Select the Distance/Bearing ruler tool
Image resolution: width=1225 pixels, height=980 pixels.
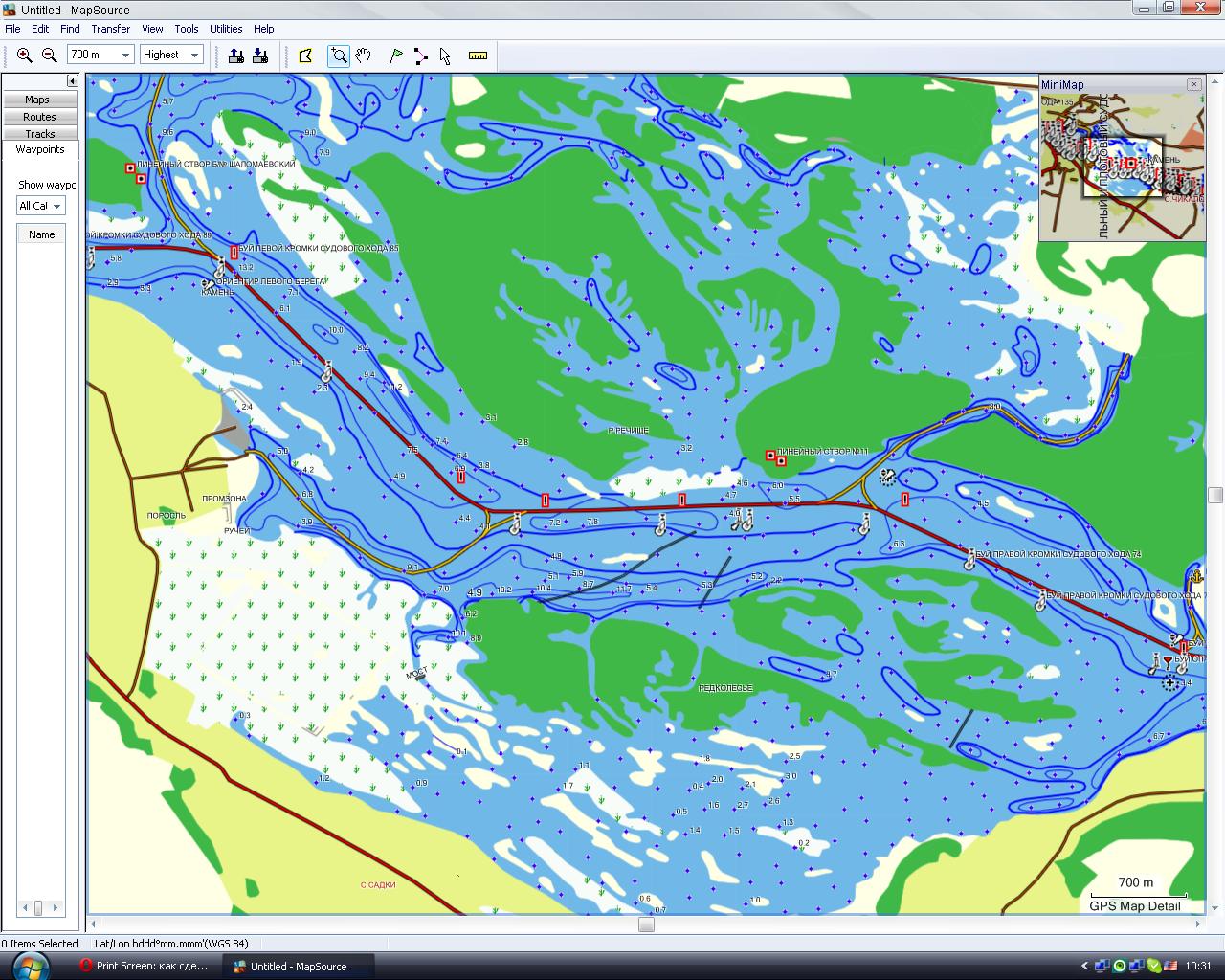tap(478, 56)
